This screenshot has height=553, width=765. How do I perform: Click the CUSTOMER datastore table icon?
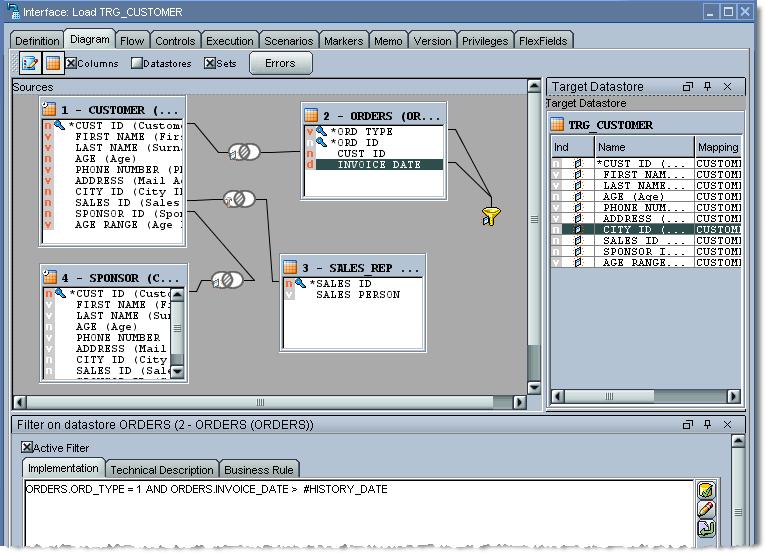[x=49, y=109]
